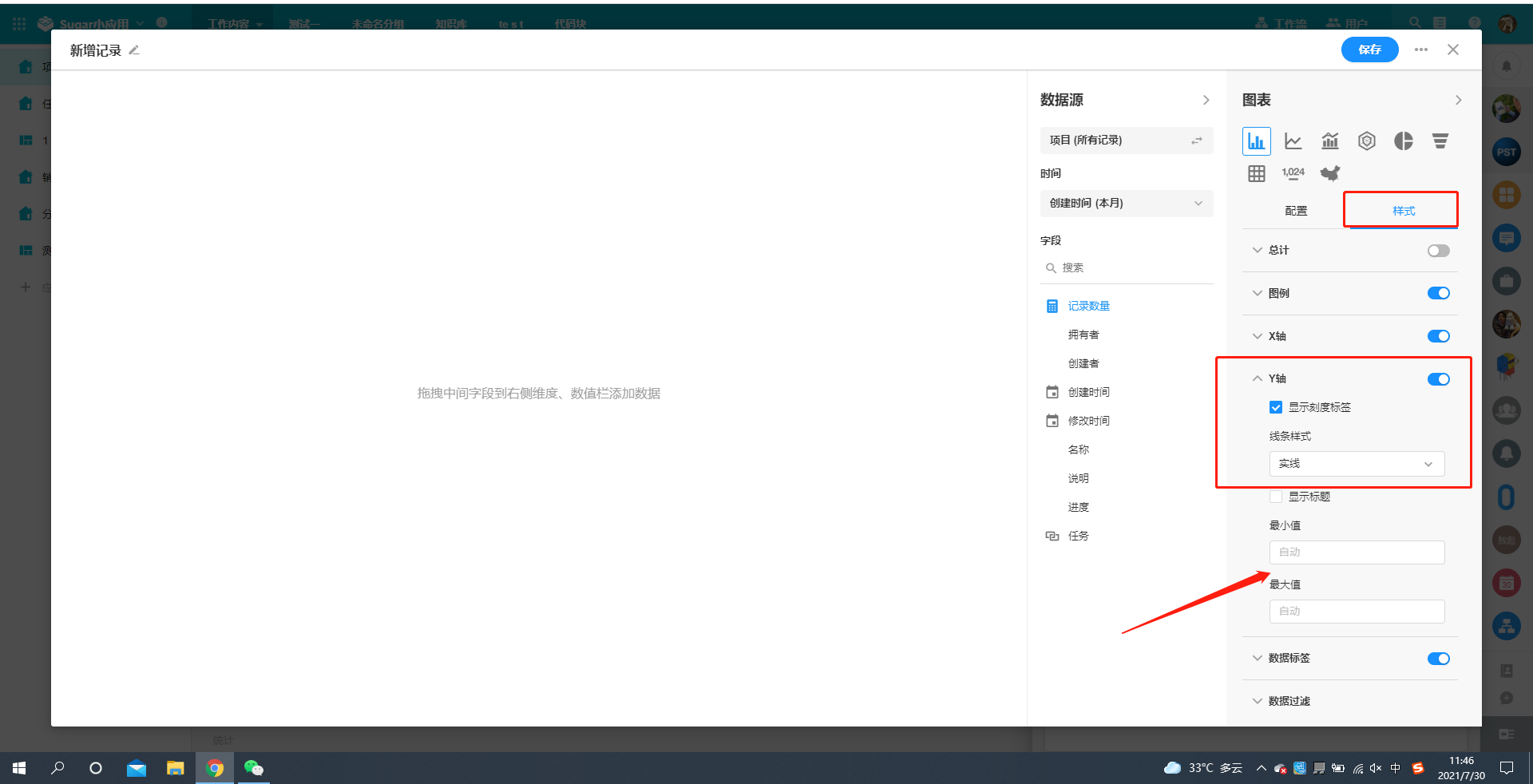Open the Windows notification center

pyautogui.click(x=1507, y=768)
